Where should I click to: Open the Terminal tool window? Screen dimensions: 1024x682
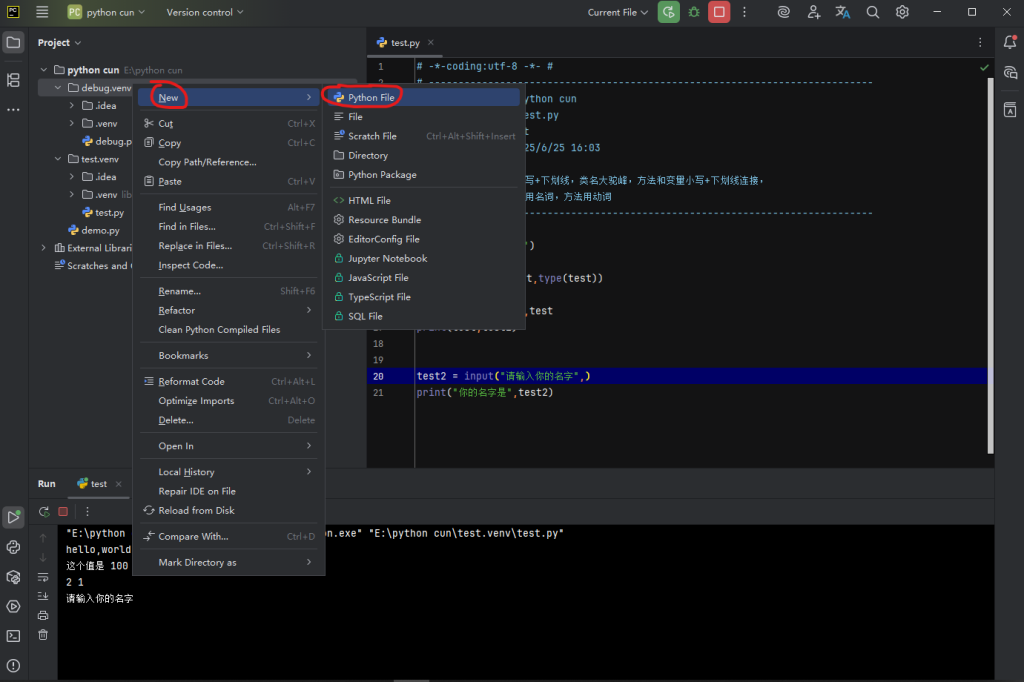pos(13,635)
